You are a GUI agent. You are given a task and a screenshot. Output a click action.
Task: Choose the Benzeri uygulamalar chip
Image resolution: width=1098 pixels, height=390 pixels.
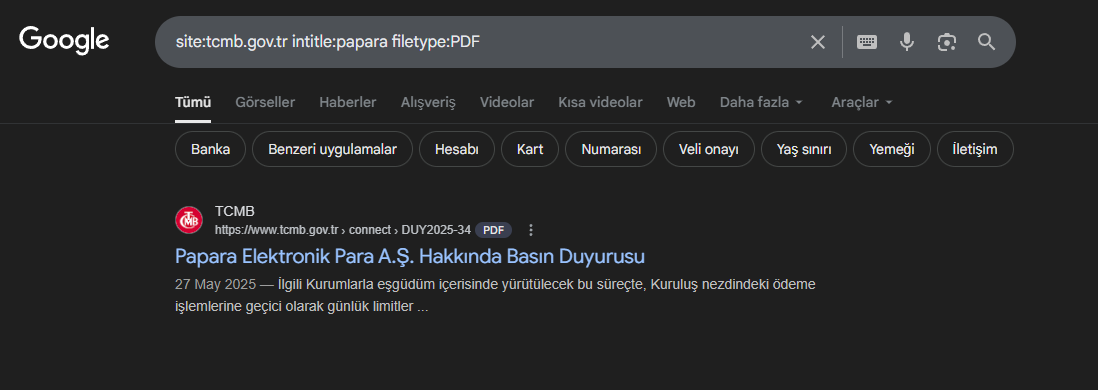point(333,149)
